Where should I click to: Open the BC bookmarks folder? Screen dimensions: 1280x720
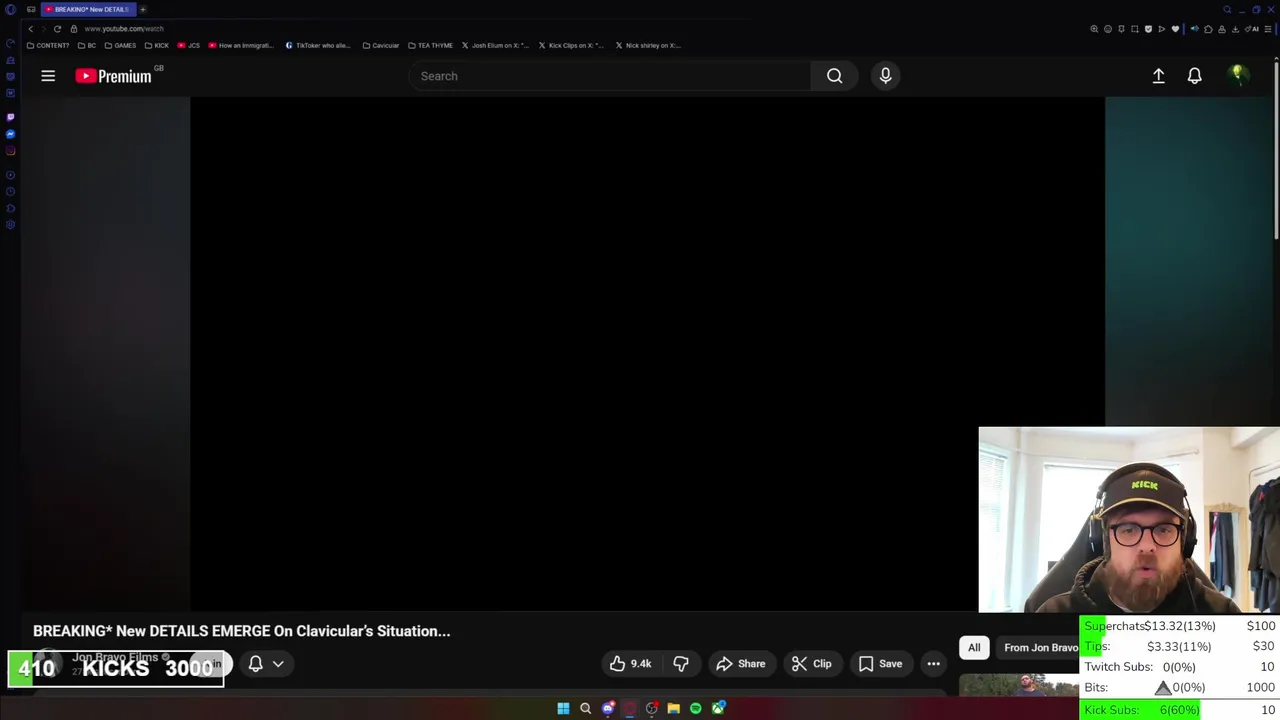pos(87,45)
